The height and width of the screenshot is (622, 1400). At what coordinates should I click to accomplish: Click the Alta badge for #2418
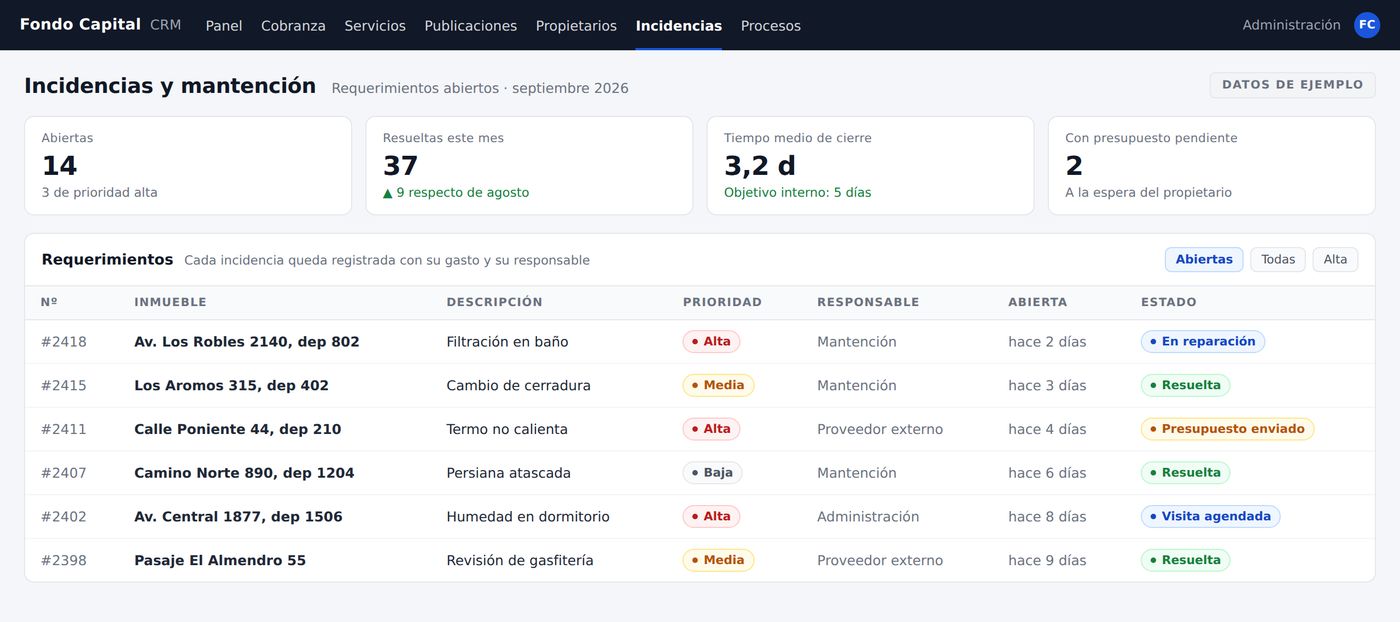pos(711,342)
